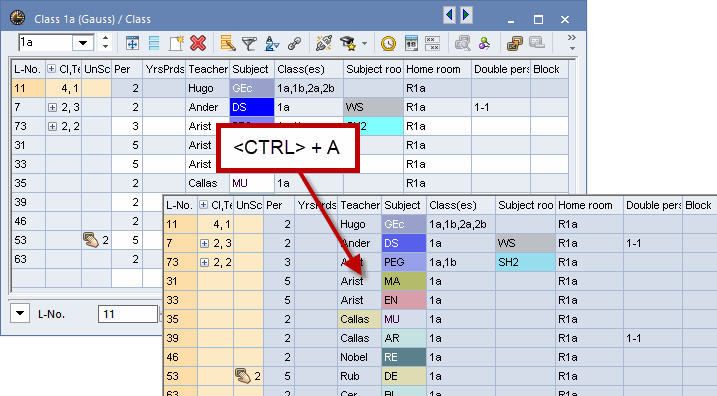Viewport: 717px width, 396px height.
Task: Click the grey magnifier search icon
Action: (462, 43)
